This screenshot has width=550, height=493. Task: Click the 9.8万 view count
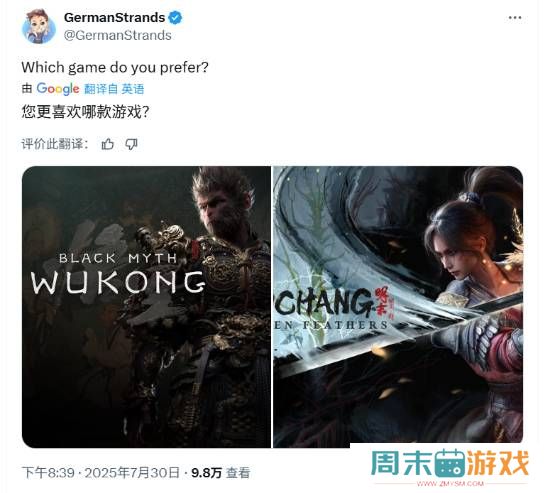(x=207, y=473)
